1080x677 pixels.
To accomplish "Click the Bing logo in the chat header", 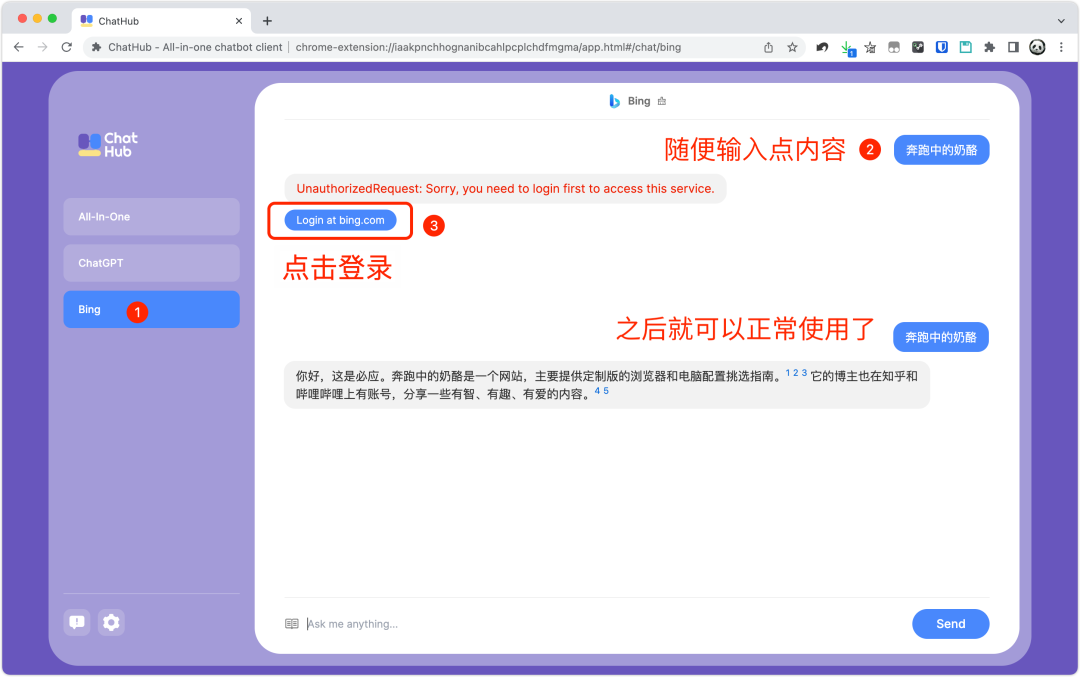I will (614, 101).
